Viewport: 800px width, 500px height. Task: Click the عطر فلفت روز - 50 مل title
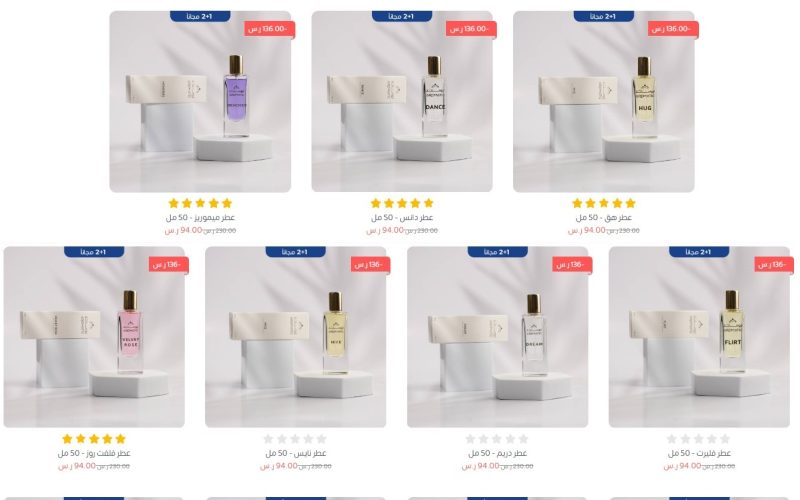(94, 453)
